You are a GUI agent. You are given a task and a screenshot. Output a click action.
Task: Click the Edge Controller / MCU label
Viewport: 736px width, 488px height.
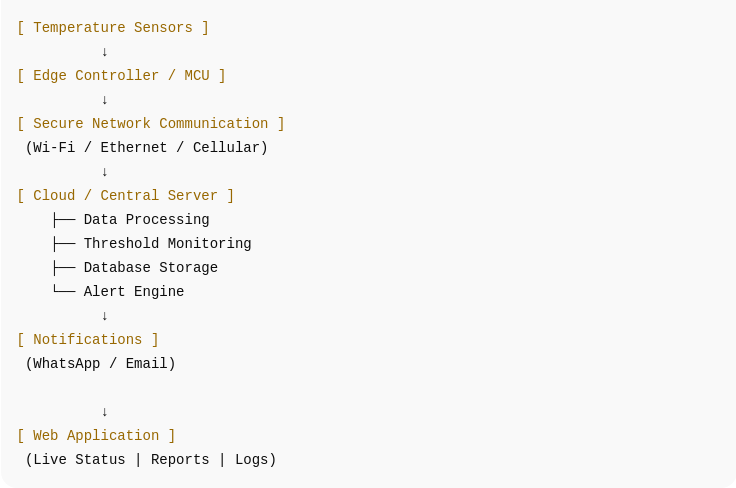pos(121,76)
